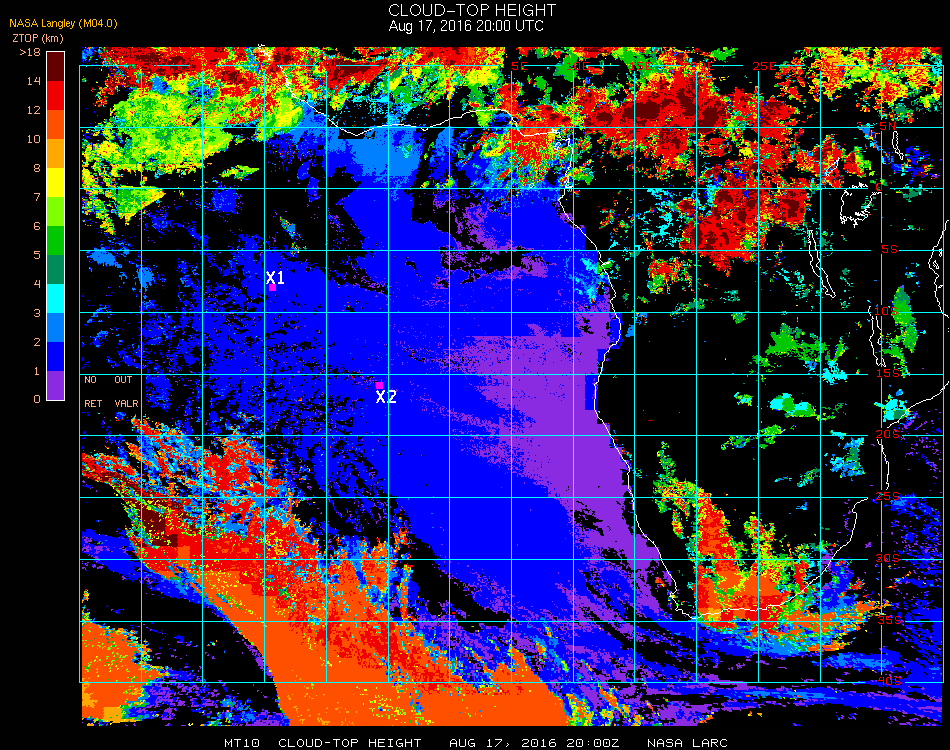Click the '5N' latitude label
The width and height of the screenshot is (950, 750).
[x=887, y=126]
